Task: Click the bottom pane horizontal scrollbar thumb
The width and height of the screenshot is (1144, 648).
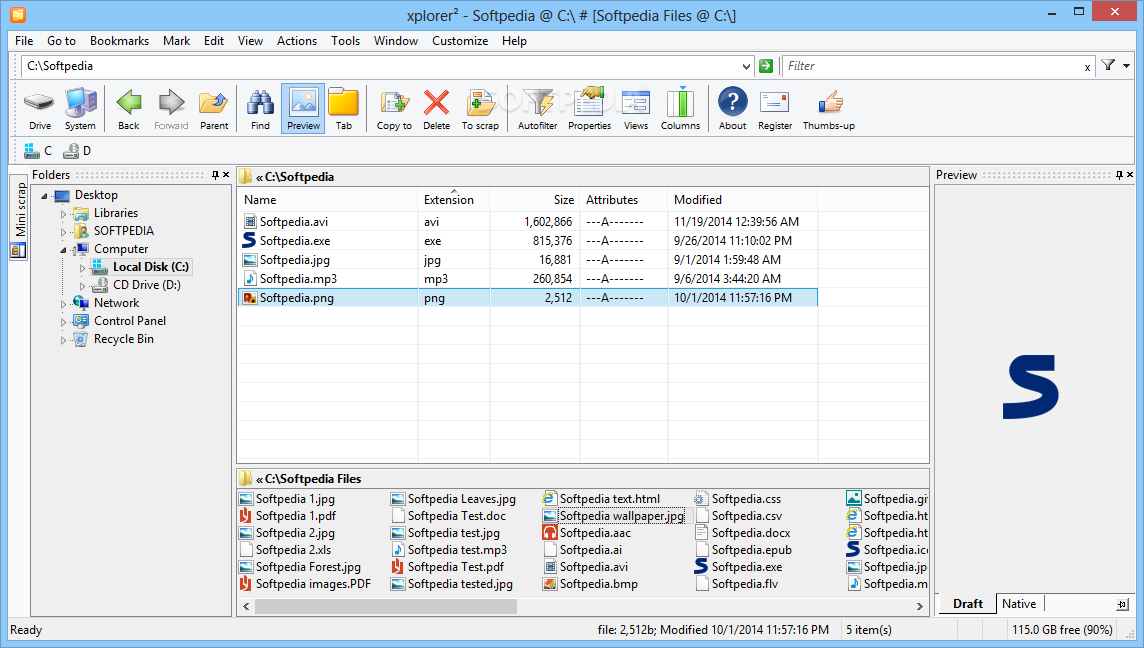Action: [385, 606]
